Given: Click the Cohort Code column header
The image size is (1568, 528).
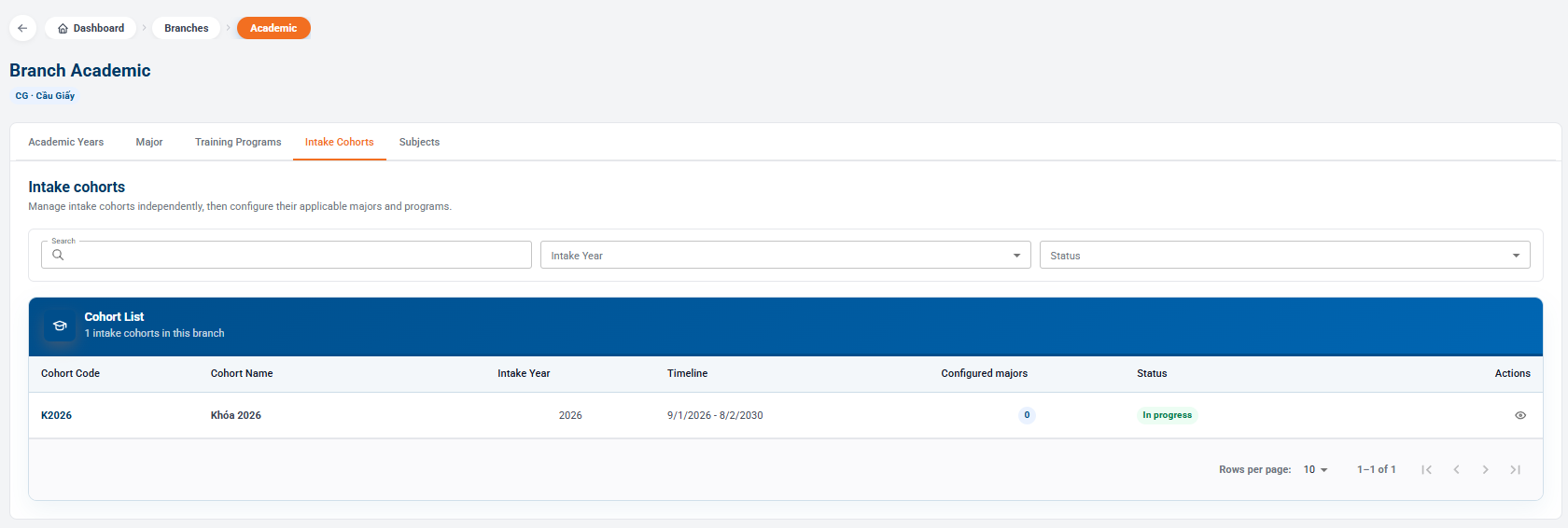Looking at the screenshot, I should point(70,373).
